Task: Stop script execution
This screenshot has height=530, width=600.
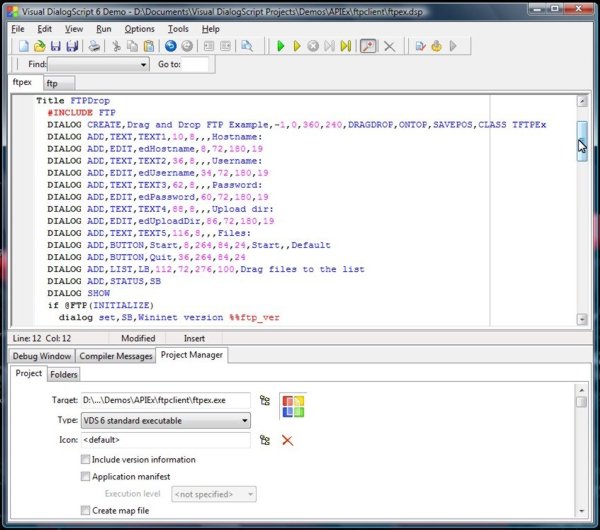Action: tap(313, 46)
